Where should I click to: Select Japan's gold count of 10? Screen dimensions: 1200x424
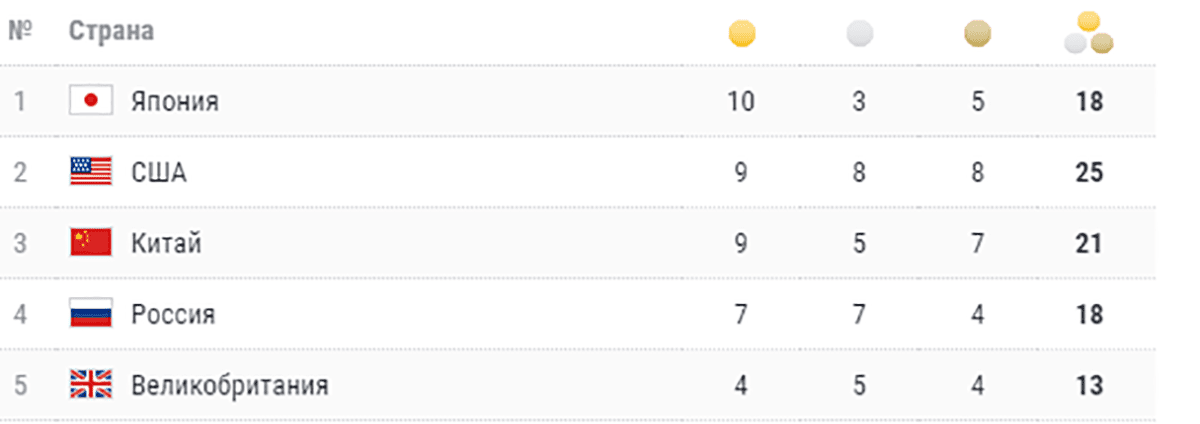[x=741, y=101]
